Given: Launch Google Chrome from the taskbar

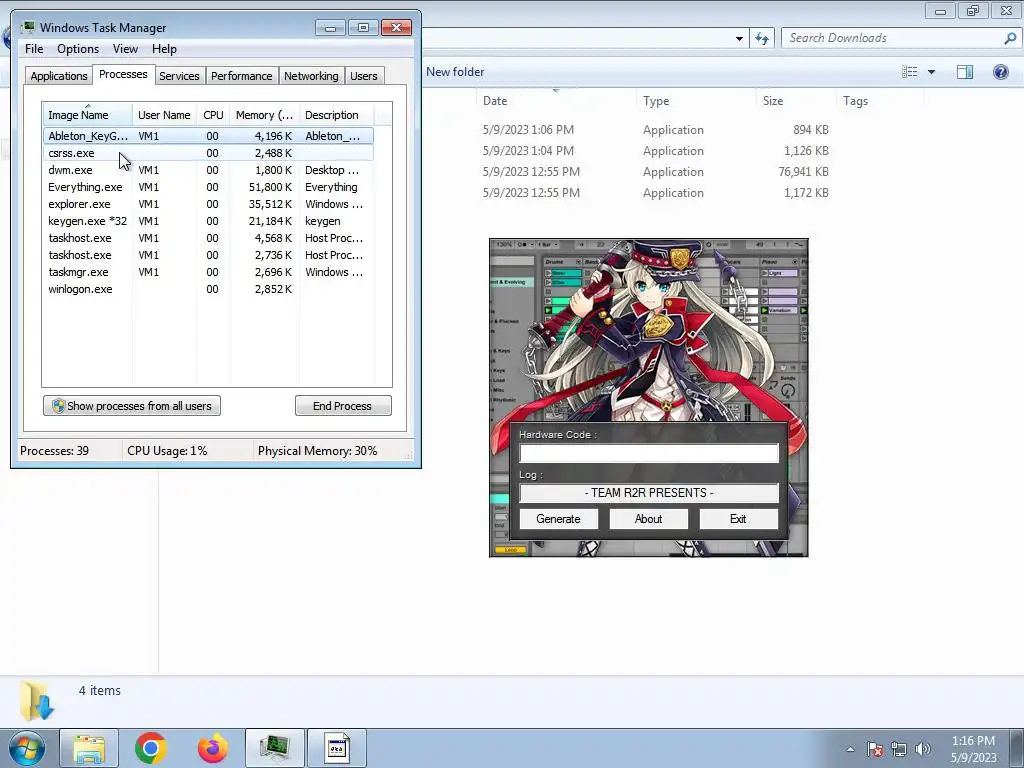Looking at the screenshot, I should 151,748.
